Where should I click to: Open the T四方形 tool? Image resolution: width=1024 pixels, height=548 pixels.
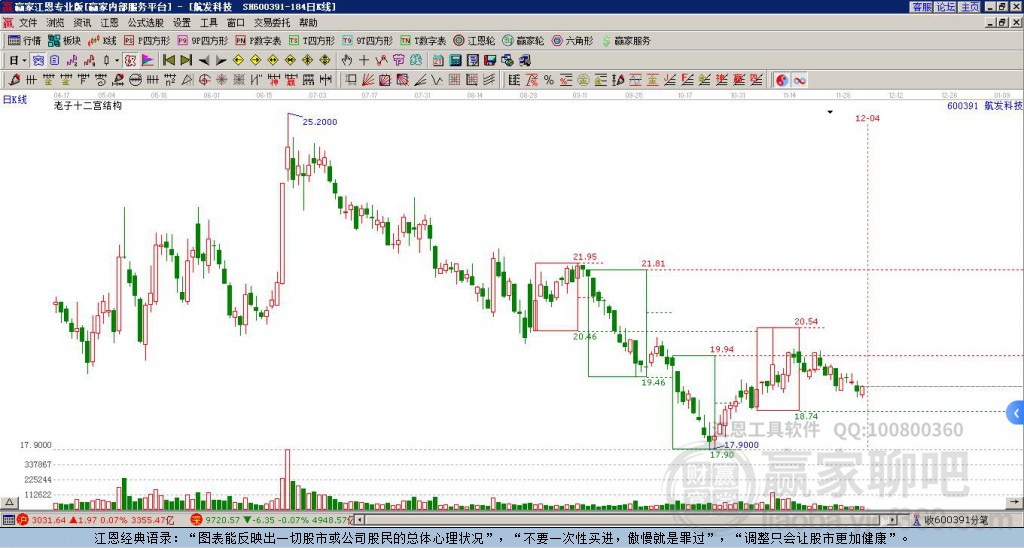pyautogui.click(x=312, y=40)
